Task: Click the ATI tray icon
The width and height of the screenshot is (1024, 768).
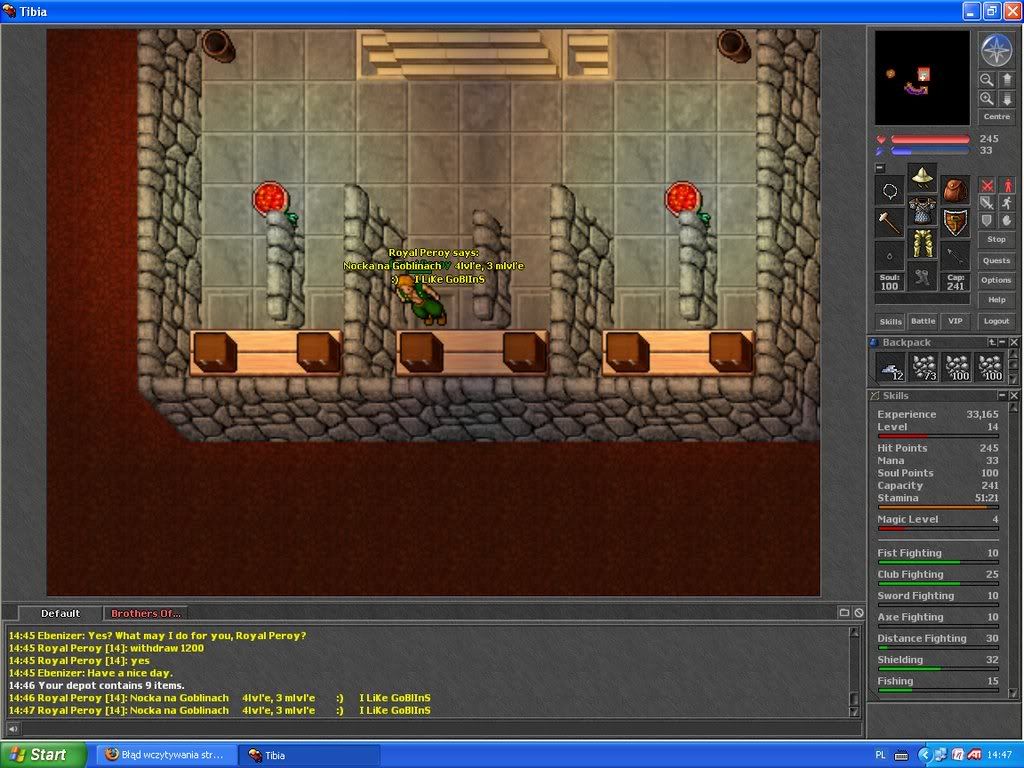Action: (x=974, y=755)
